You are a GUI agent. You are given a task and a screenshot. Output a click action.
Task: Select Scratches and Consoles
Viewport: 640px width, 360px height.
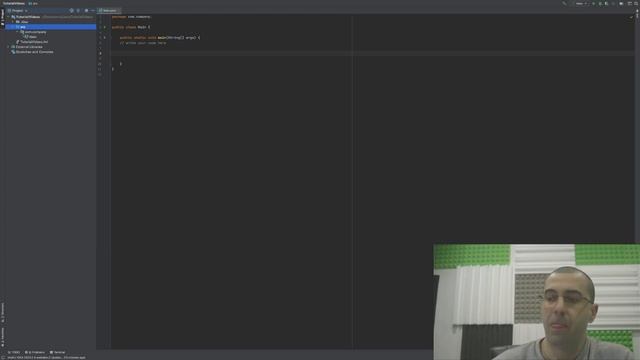tap(33, 52)
